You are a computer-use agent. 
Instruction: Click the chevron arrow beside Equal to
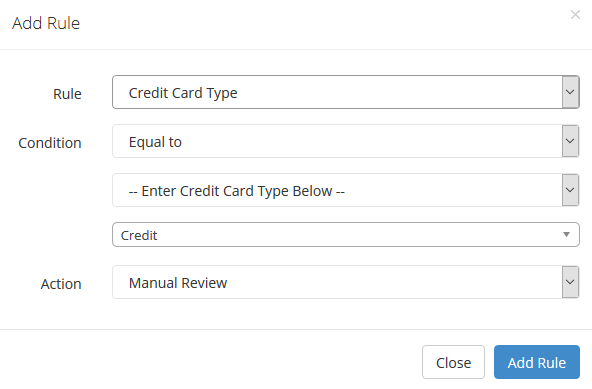pos(570,141)
